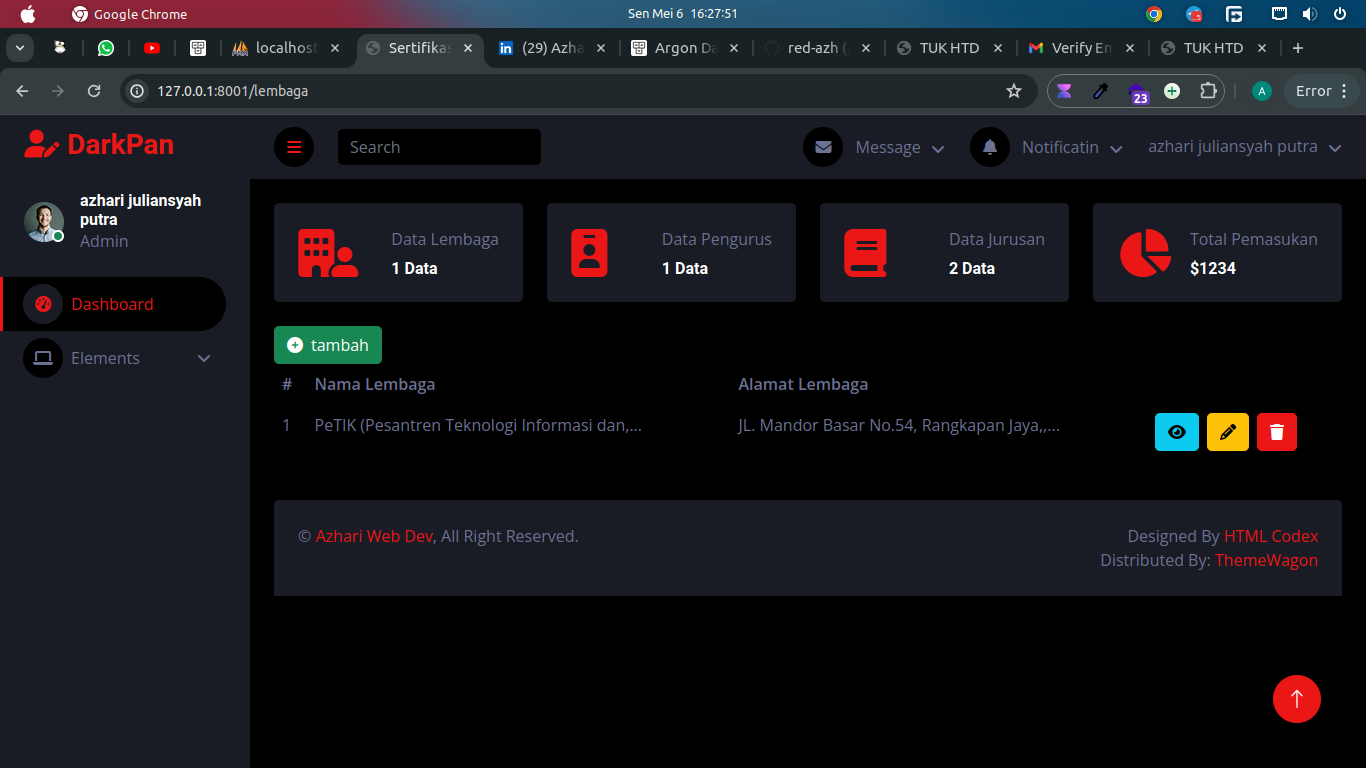Viewport: 1366px width, 768px height.
Task: Click the green tambah button
Action: pos(328,345)
